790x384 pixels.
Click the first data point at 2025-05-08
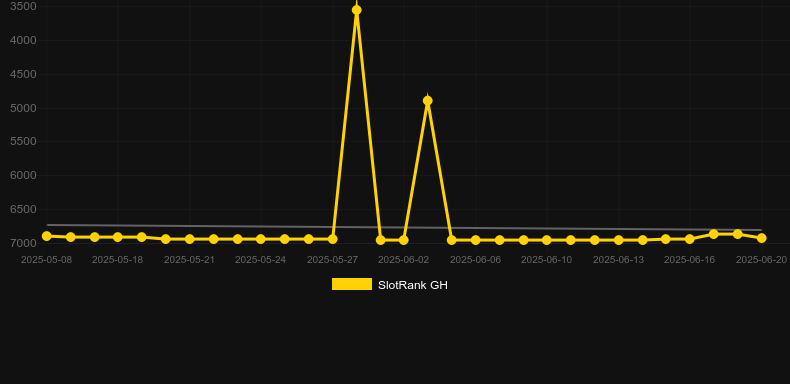click(47, 236)
